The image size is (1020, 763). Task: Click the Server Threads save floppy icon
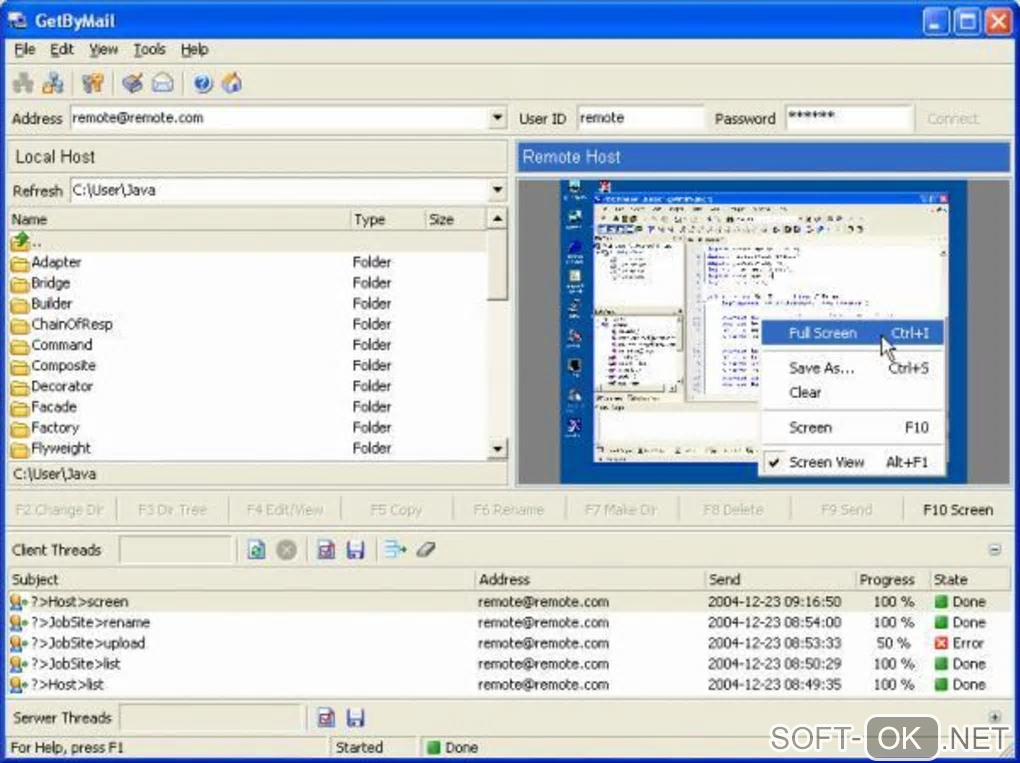point(355,717)
